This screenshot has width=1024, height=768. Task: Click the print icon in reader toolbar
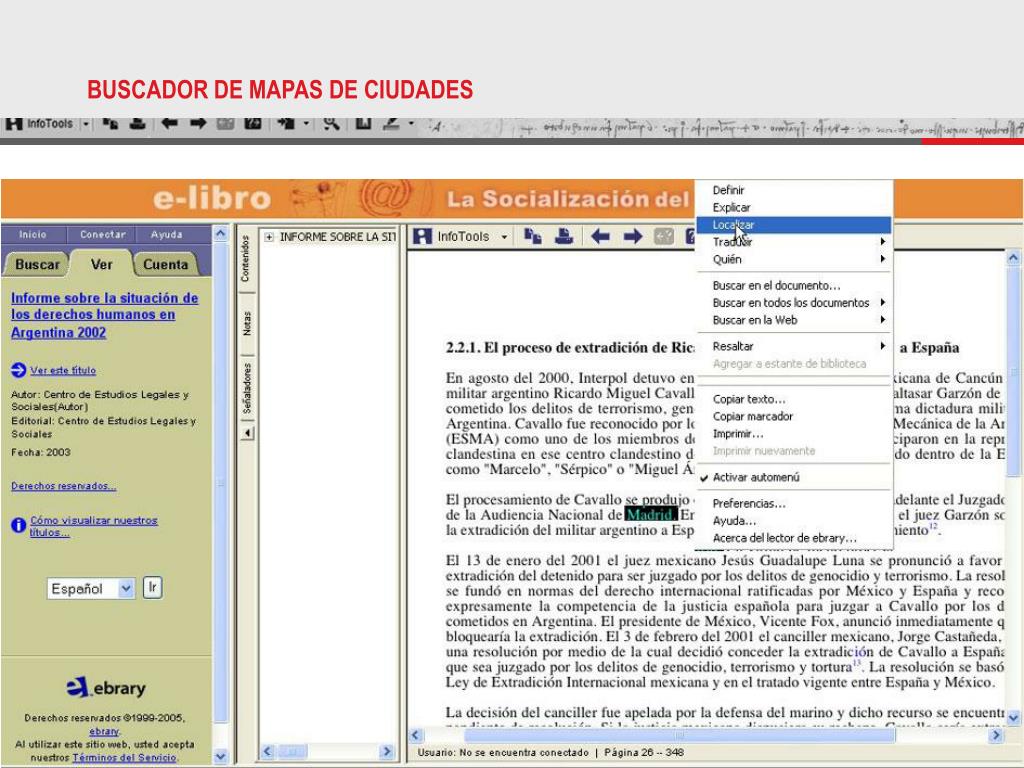[564, 237]
